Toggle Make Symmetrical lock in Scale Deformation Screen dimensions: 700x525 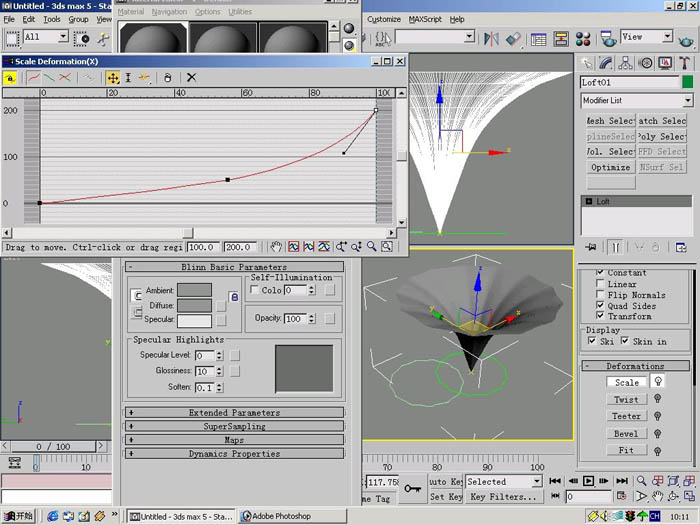click(10, 78)
